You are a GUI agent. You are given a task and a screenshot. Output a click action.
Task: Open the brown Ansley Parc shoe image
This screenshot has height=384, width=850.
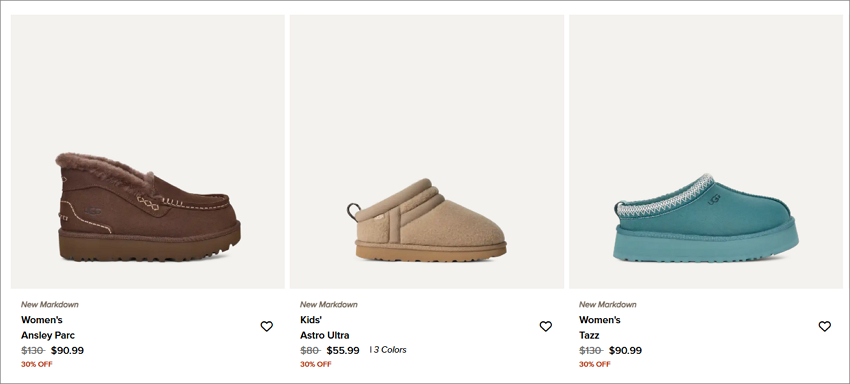147,151
